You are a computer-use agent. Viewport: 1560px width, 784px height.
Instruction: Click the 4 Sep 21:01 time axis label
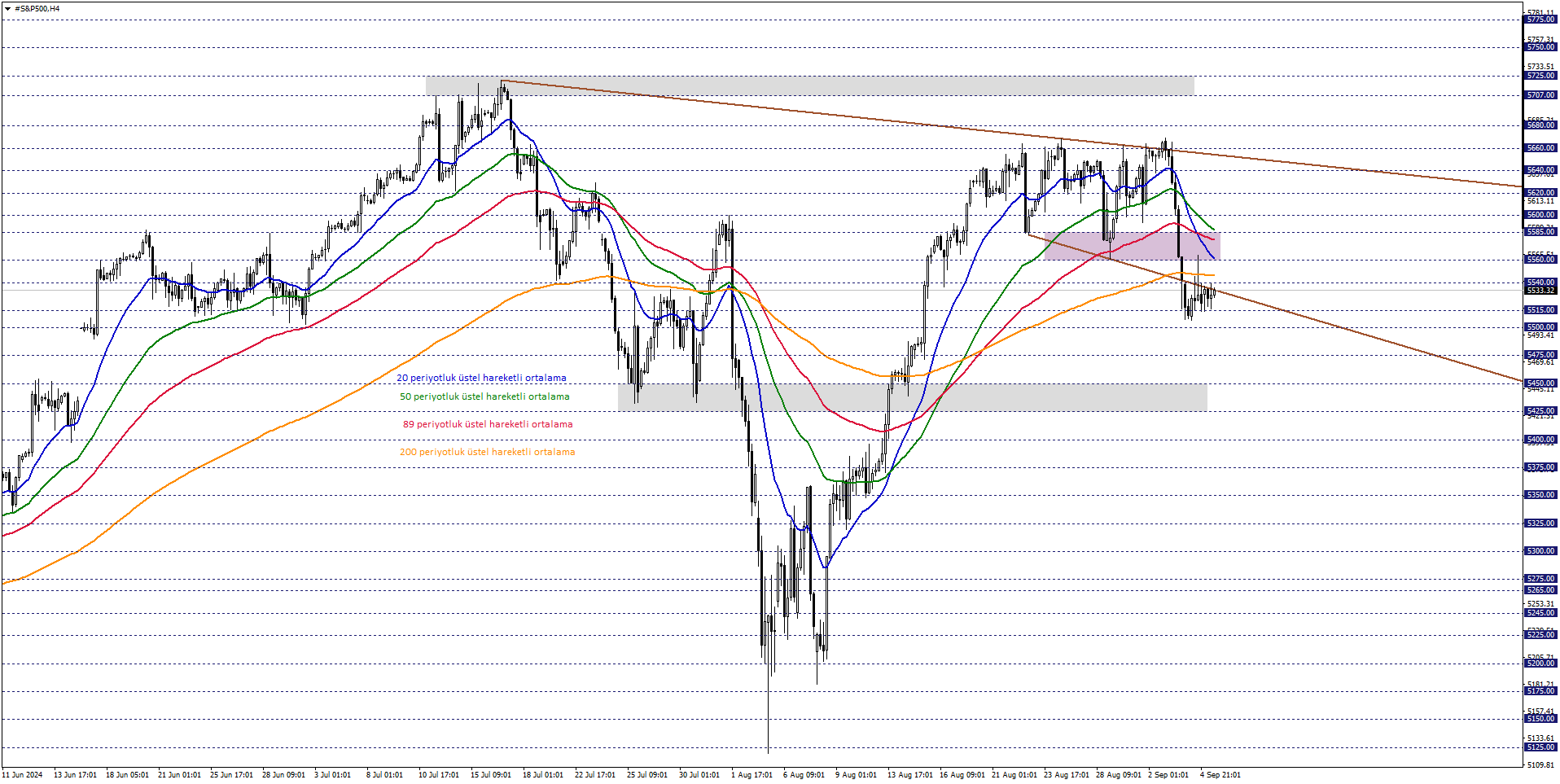(x=1220, y=775)
